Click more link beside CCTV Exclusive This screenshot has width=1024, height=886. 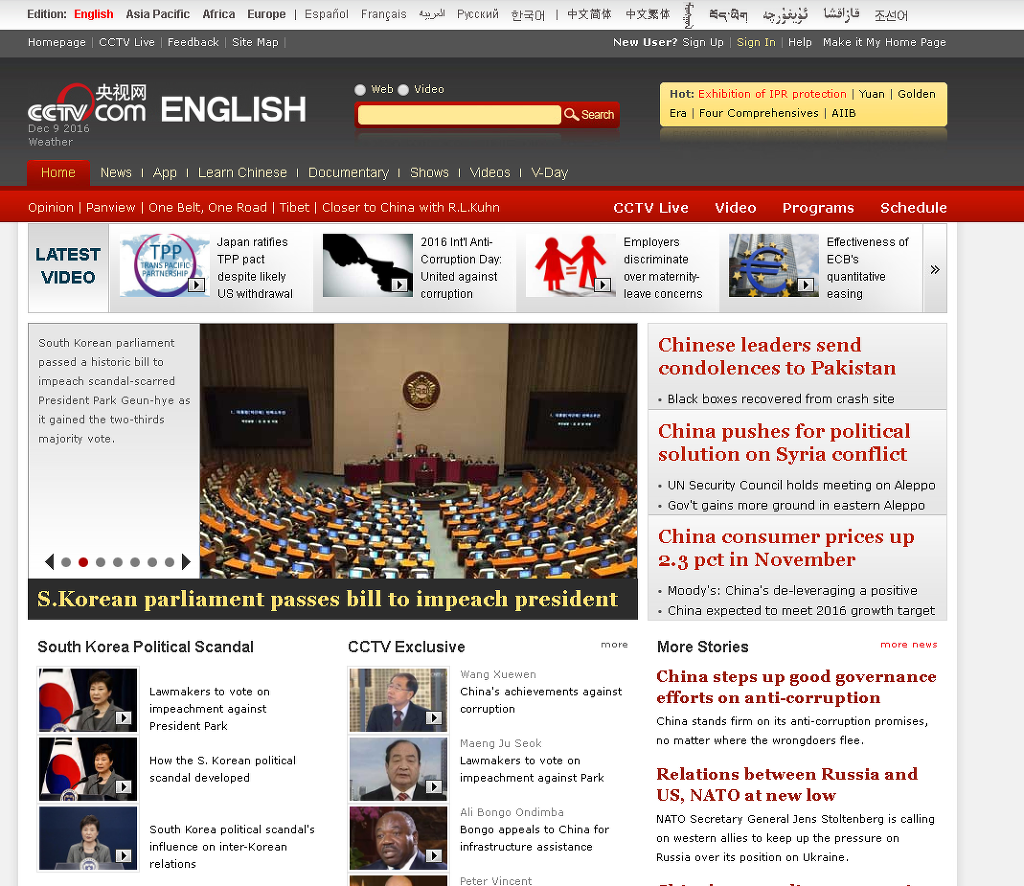point(614,644)
